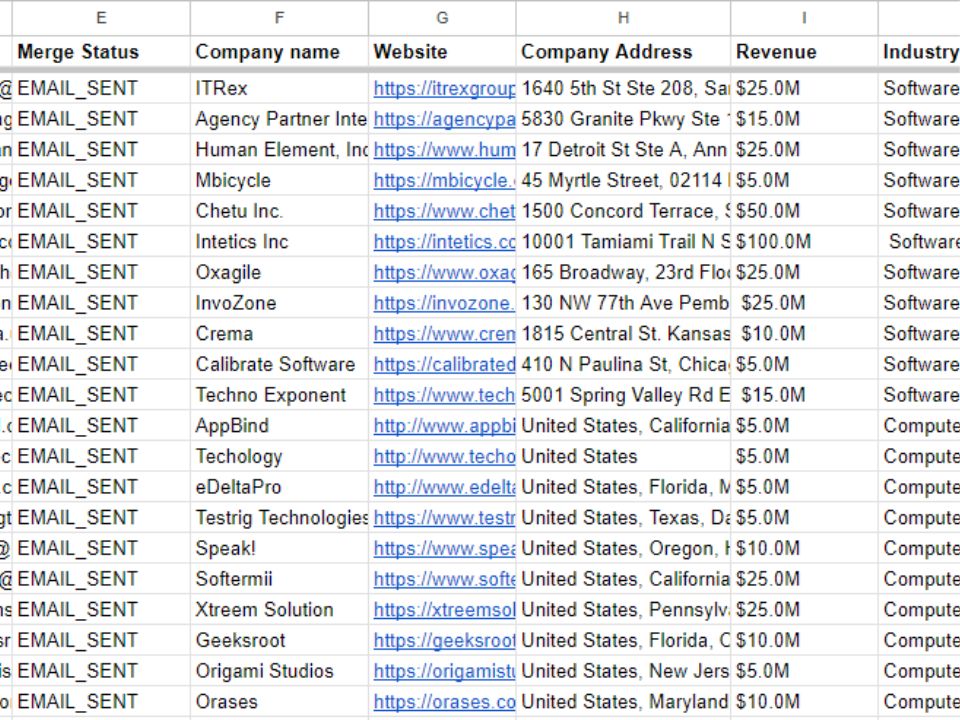Open the ITRex website link
The width and height of the screenshot is (960, 720).
pos(444,89)
